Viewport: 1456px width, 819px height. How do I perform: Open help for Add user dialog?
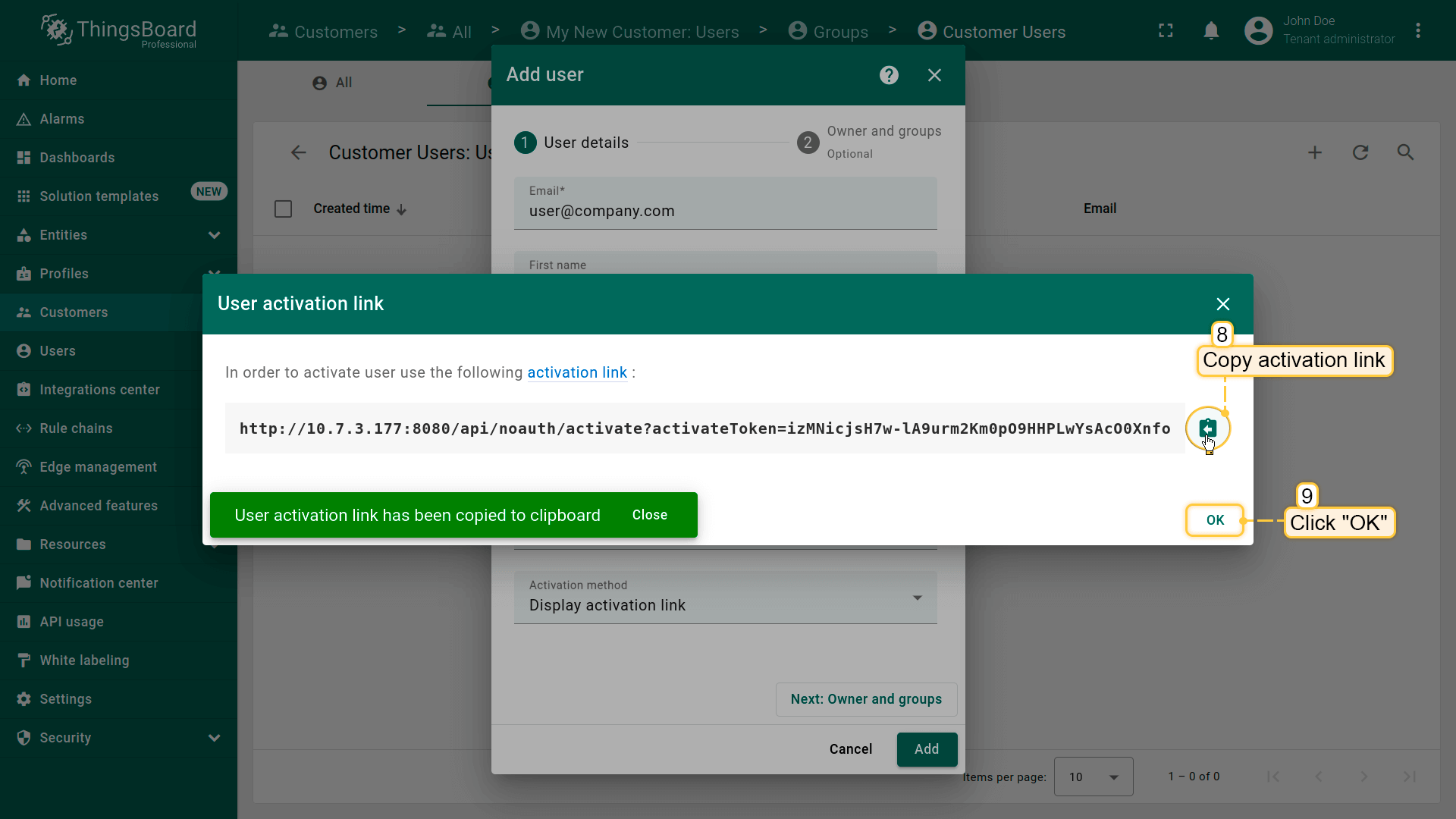point(889,75)
